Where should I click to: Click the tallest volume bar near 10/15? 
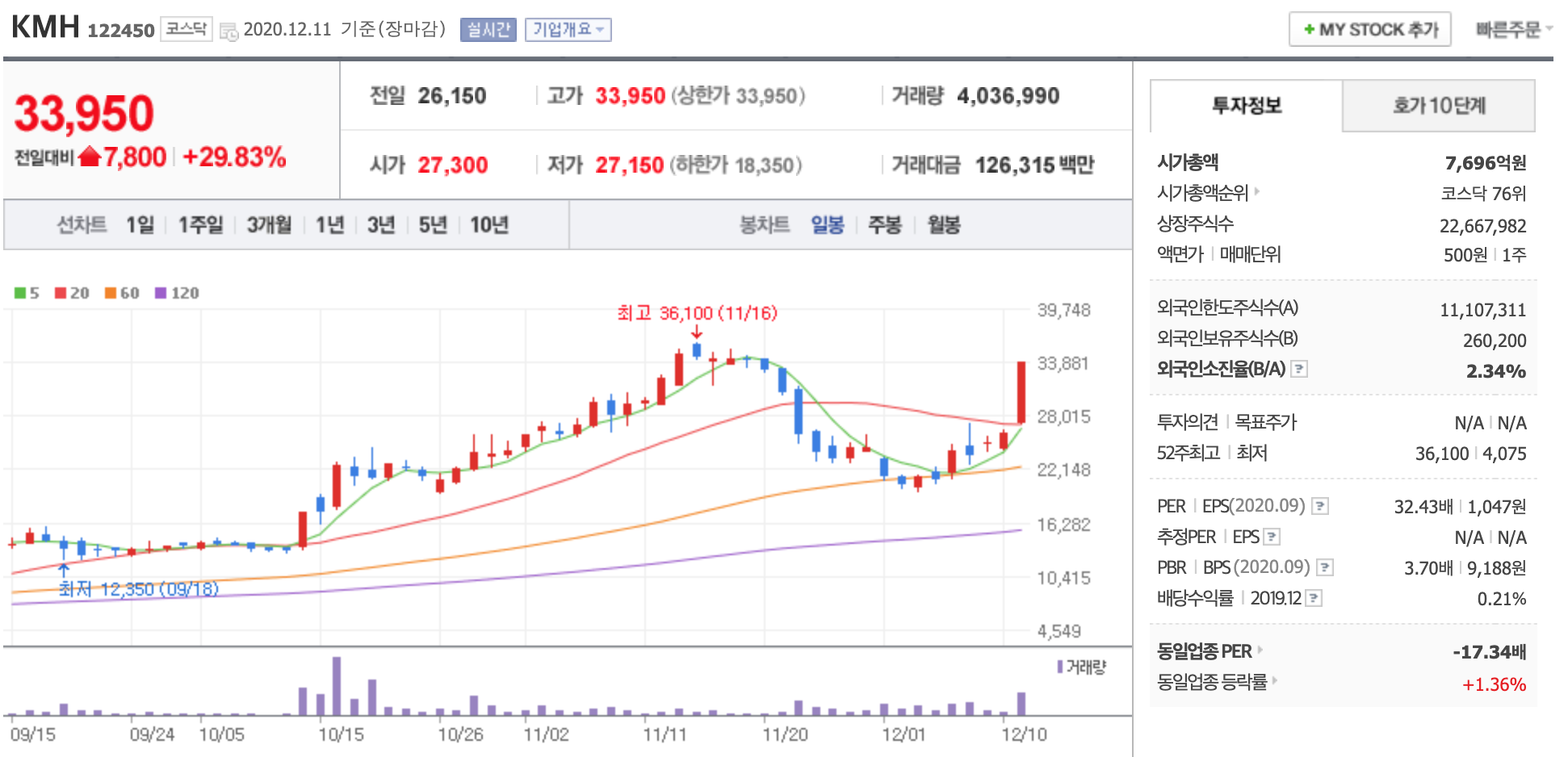[337, 686]
